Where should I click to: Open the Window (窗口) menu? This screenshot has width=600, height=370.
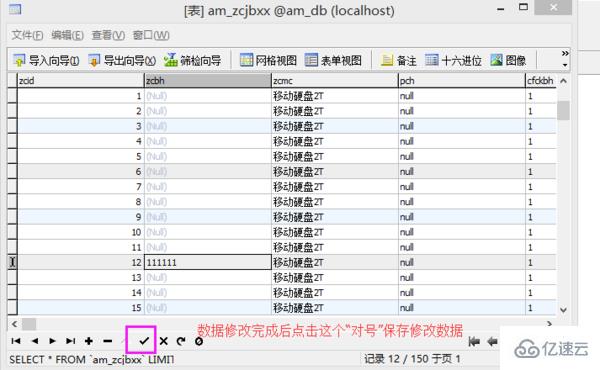pos(151,35)
